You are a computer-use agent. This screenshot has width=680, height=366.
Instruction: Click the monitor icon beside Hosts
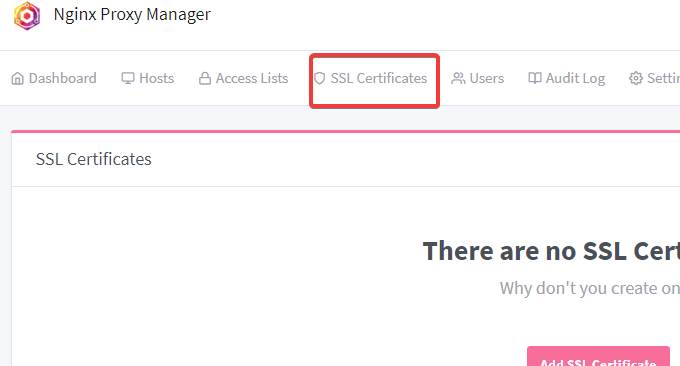pos(128,78)
